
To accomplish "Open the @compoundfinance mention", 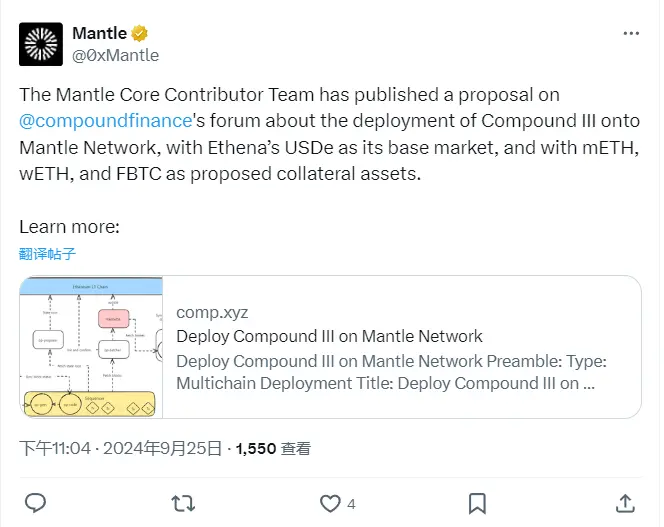I will point(105,121).
